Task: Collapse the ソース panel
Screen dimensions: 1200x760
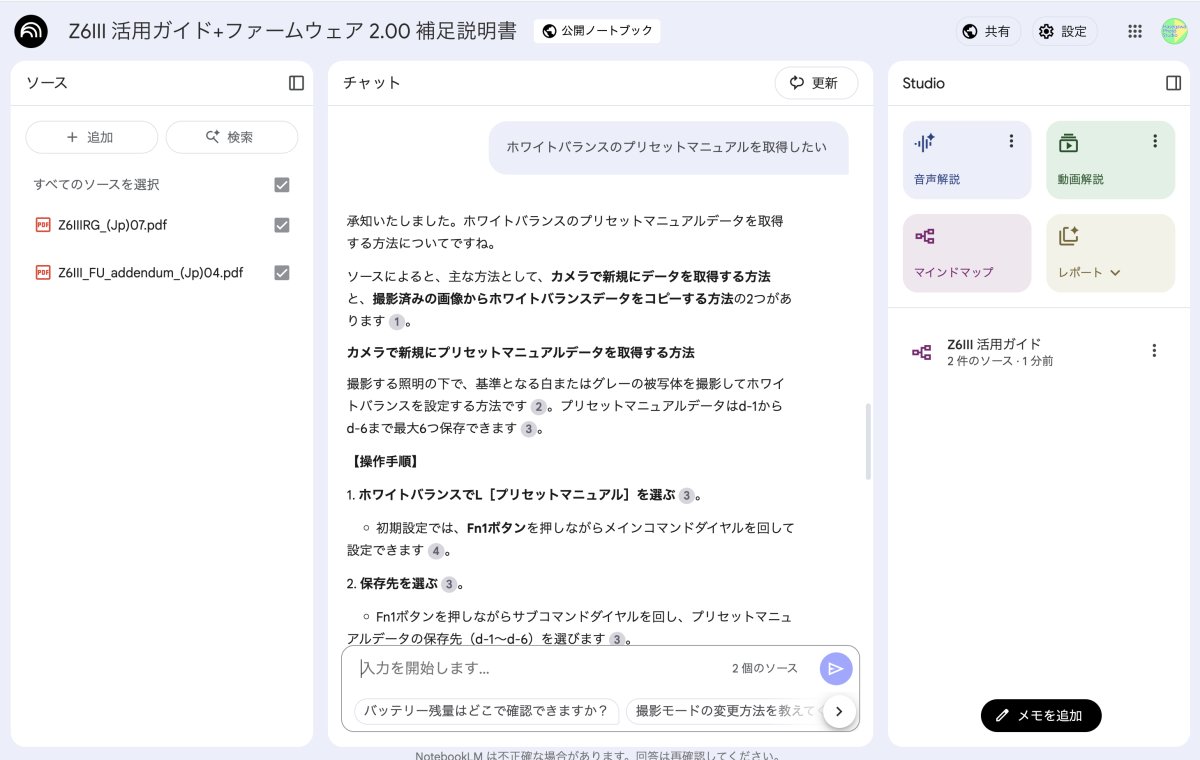Action: [x=296, y=83]
